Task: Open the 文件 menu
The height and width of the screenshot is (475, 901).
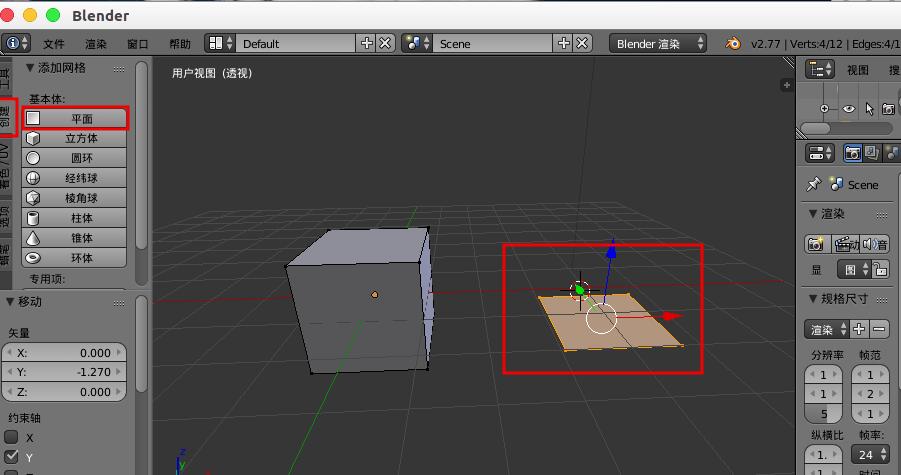Action: click(53, 44)
